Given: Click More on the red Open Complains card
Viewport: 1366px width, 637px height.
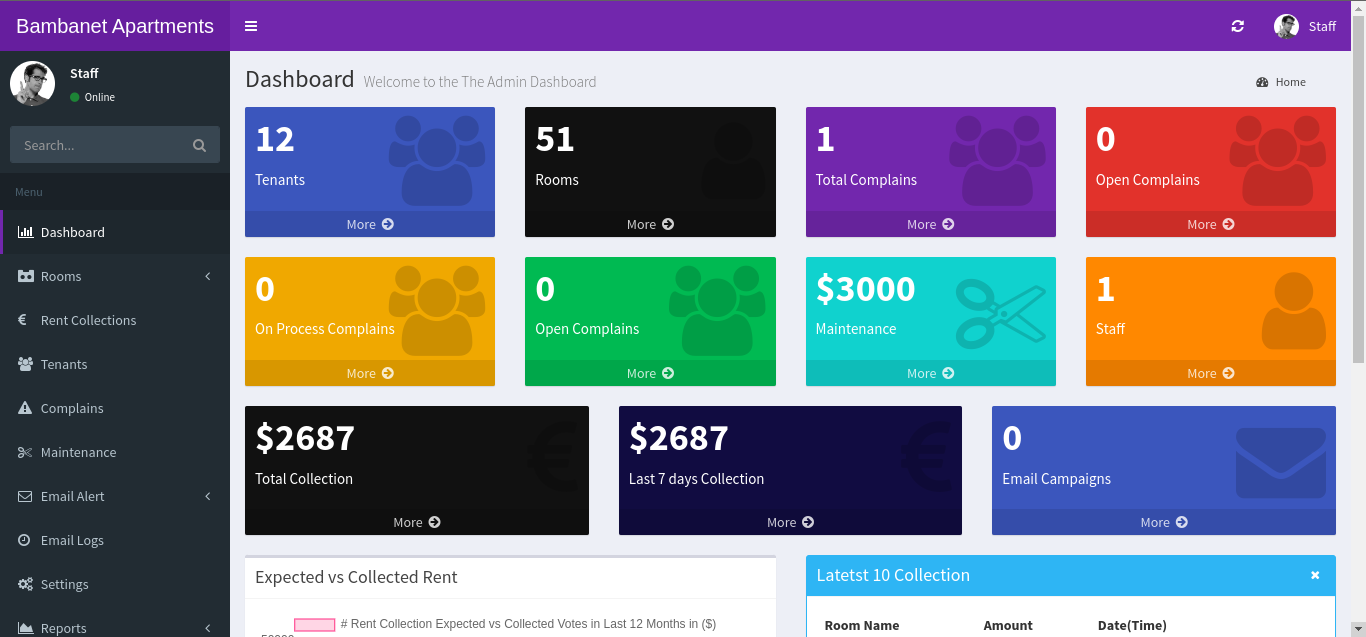Looking at the screenshot, I should pyautogui.click(x=1210, y=224).
